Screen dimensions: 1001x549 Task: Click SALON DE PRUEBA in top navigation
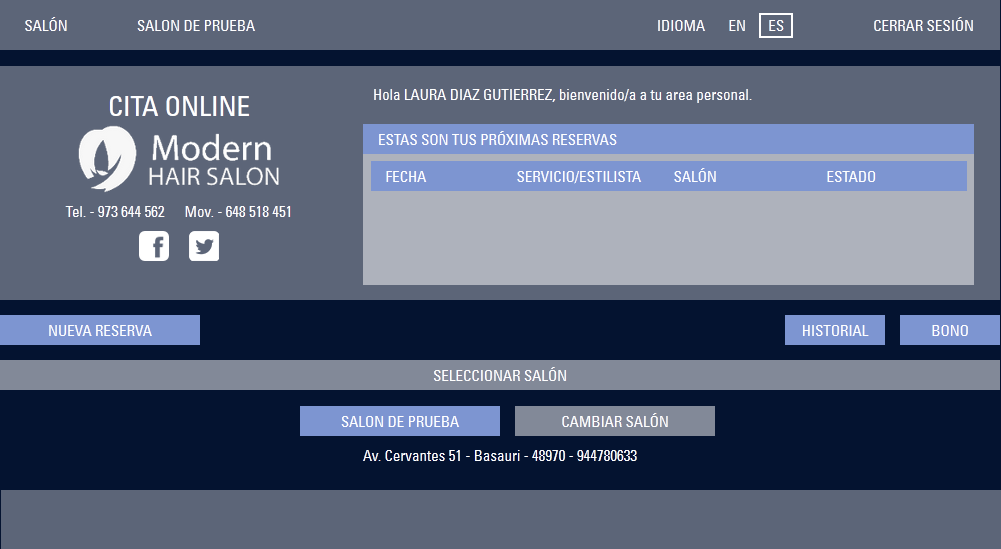pos(196,26)
